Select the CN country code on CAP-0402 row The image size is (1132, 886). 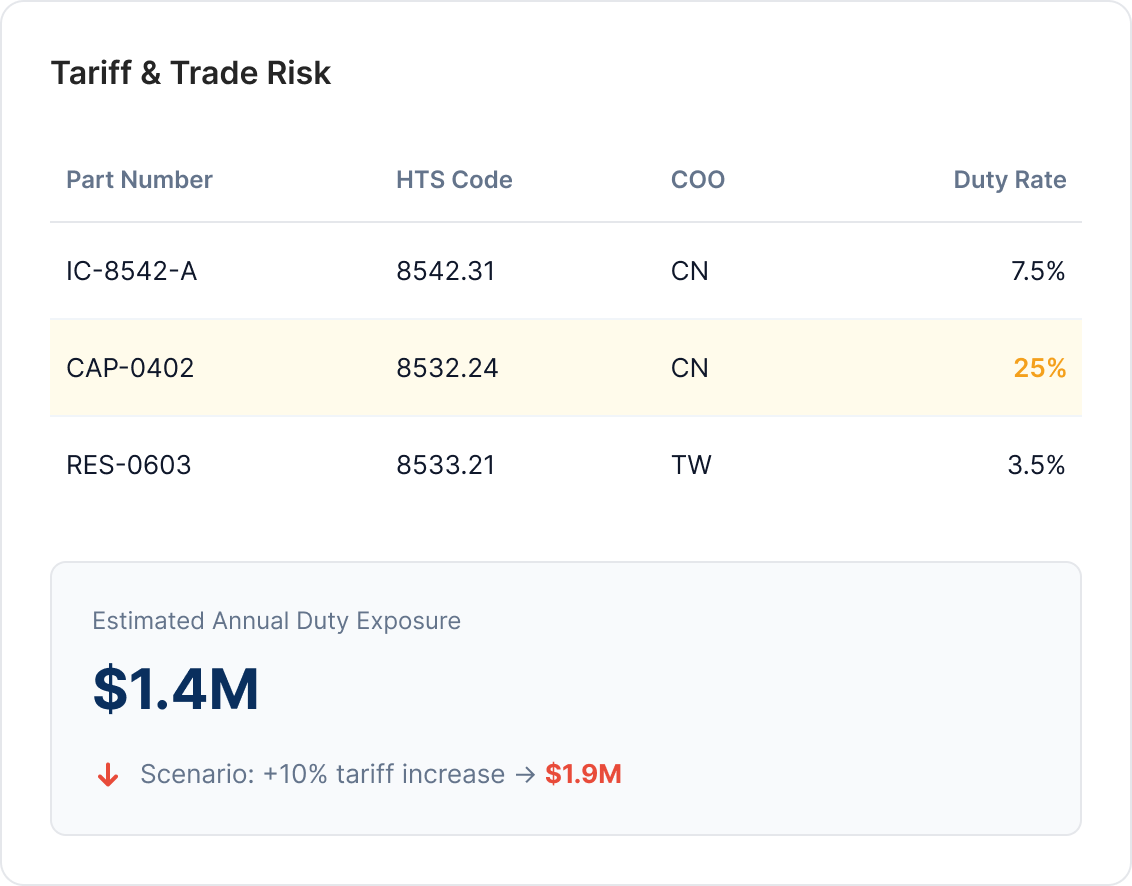coord(691,368)
